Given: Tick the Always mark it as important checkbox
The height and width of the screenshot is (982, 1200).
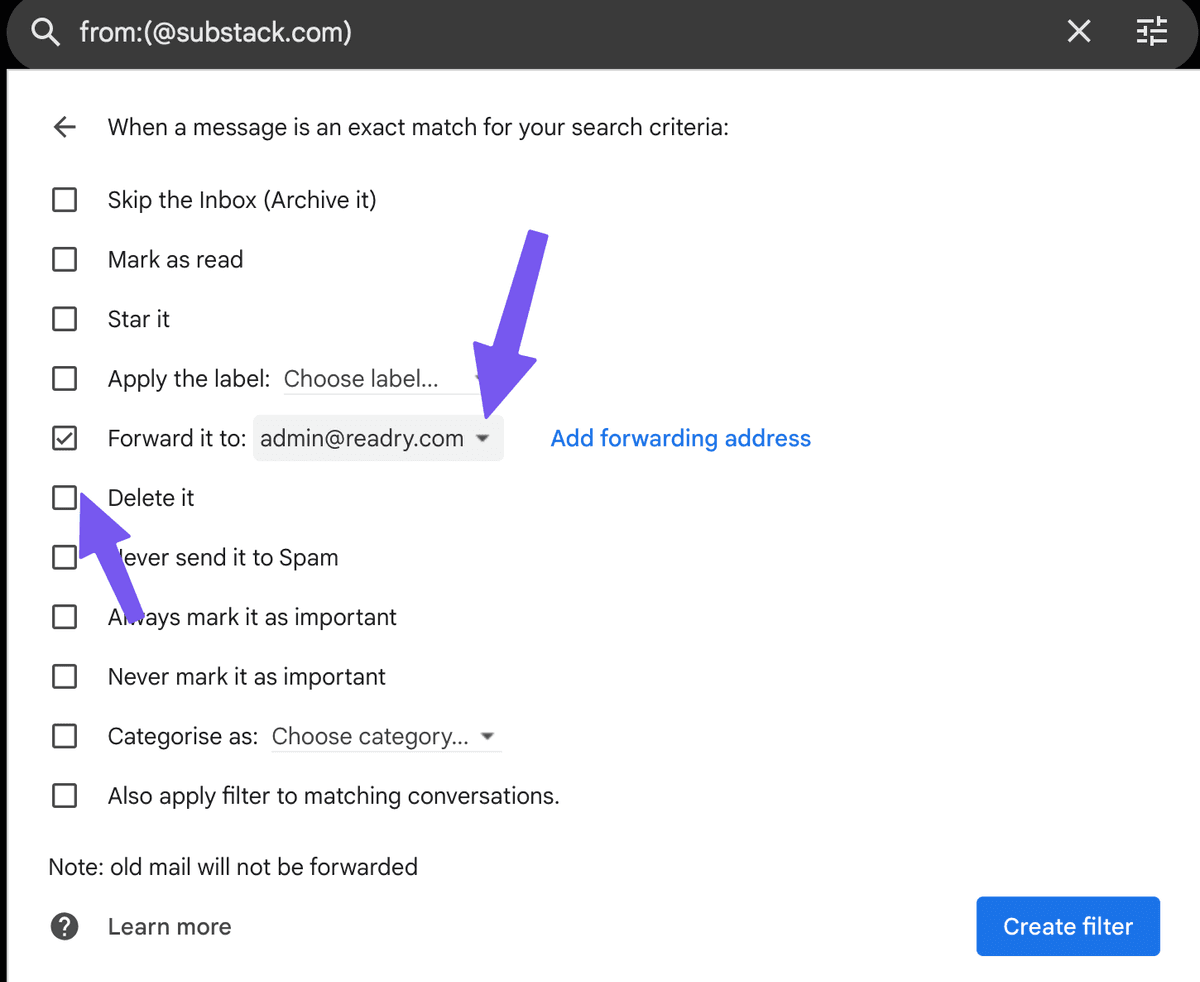Looking at the screenshot, I should click(64, 617).
